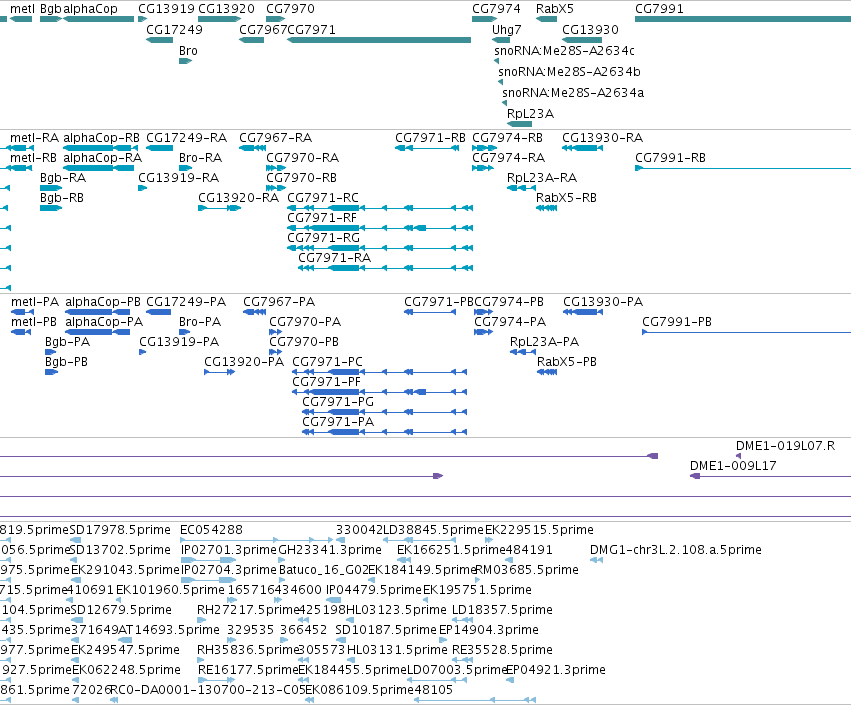Open protein CG7971-PB
This screenshot has height=705, width=851.
pyautogui.click(x=439, y=302)
